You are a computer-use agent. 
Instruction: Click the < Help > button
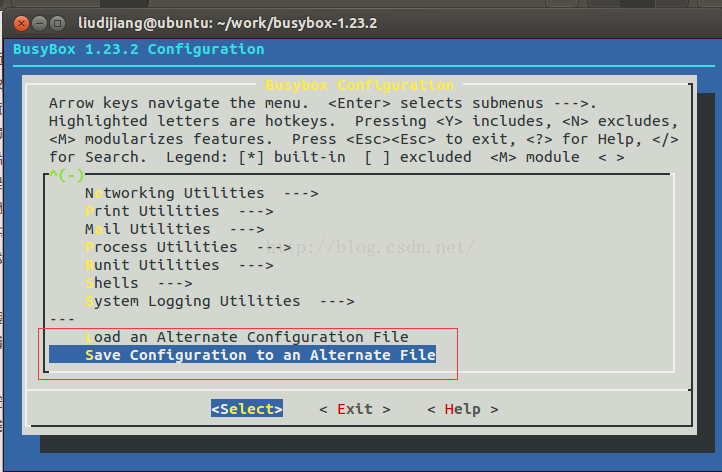tap(463, 408)
